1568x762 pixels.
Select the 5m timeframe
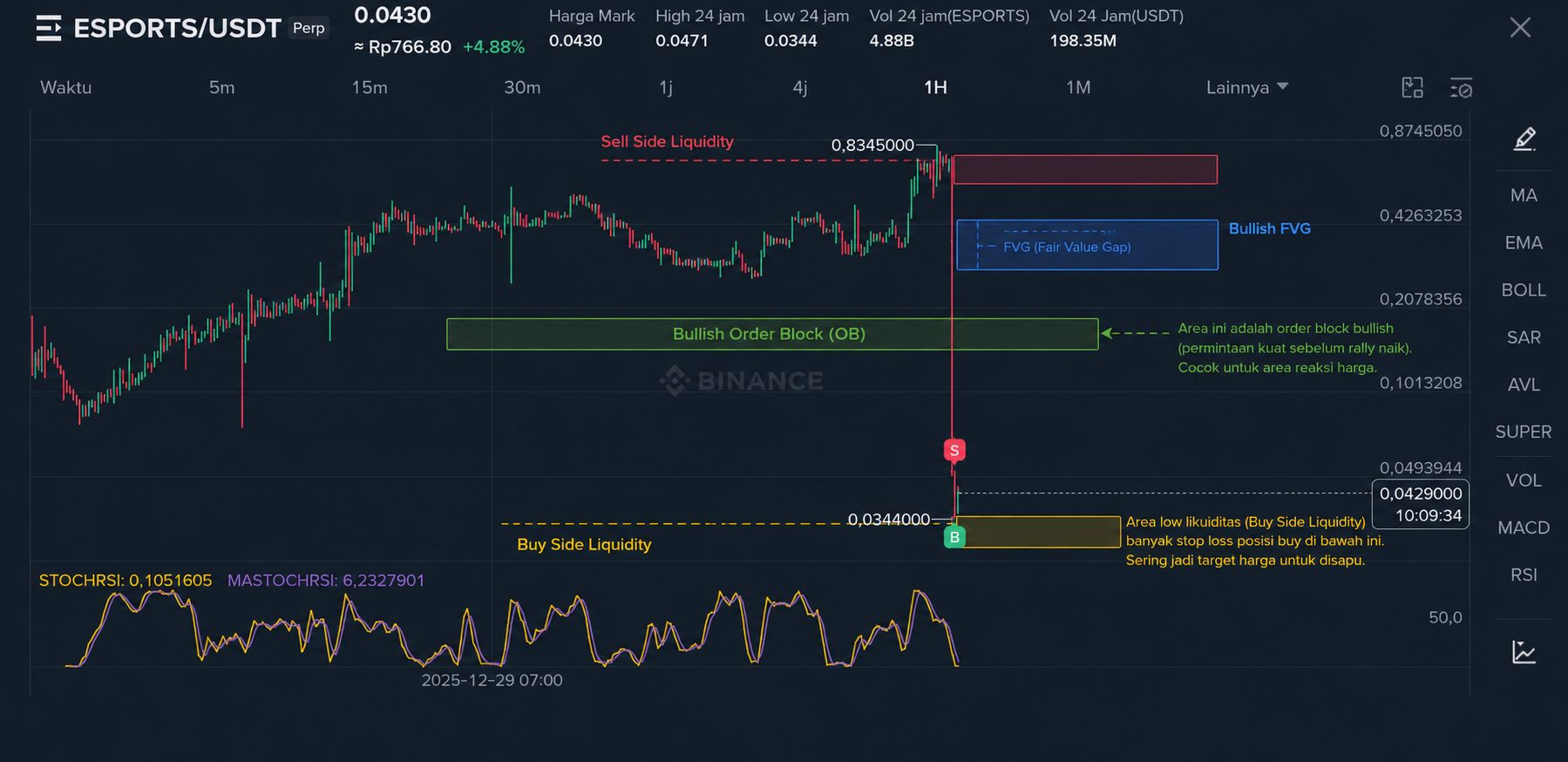click(221, 87)
